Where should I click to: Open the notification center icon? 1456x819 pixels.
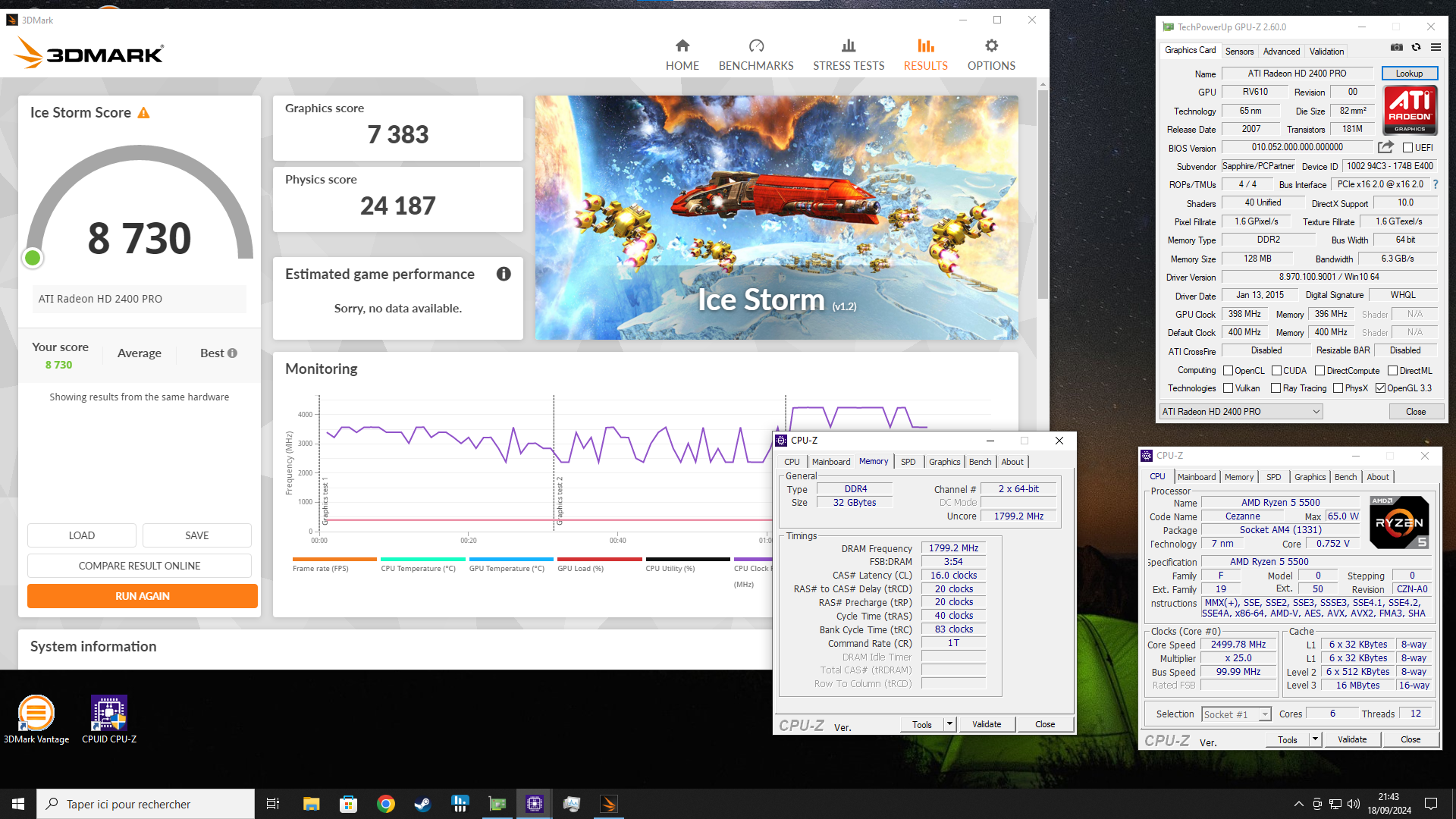coord(1431,804)
